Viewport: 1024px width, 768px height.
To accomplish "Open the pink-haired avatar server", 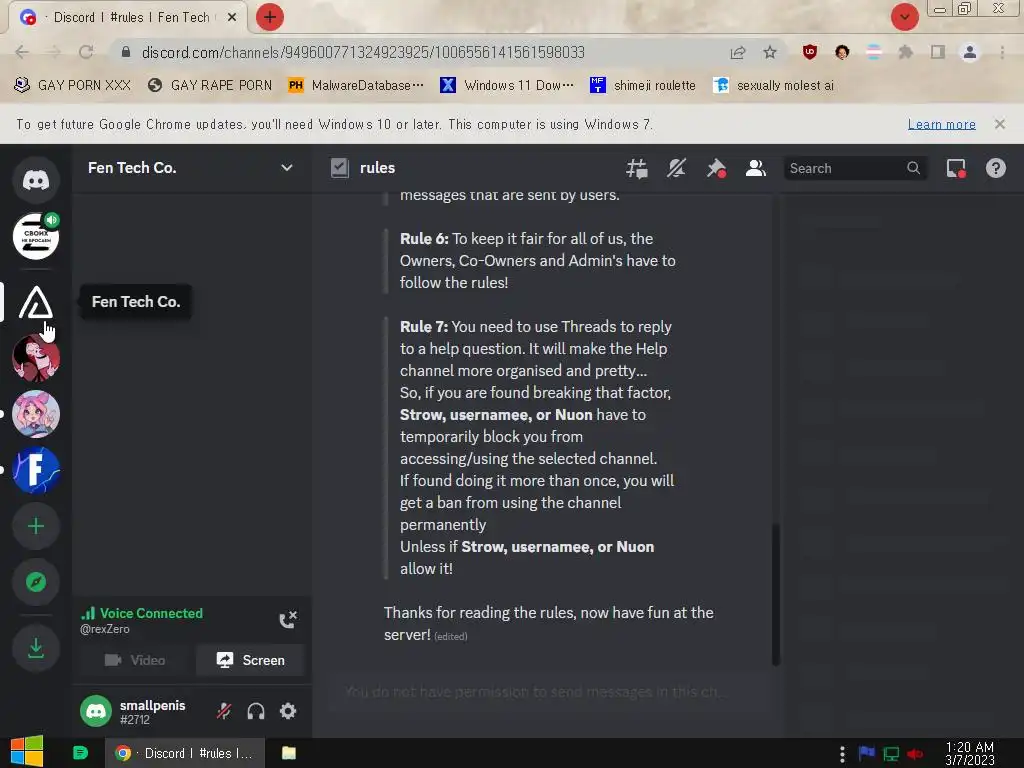I will pos(36,414).
